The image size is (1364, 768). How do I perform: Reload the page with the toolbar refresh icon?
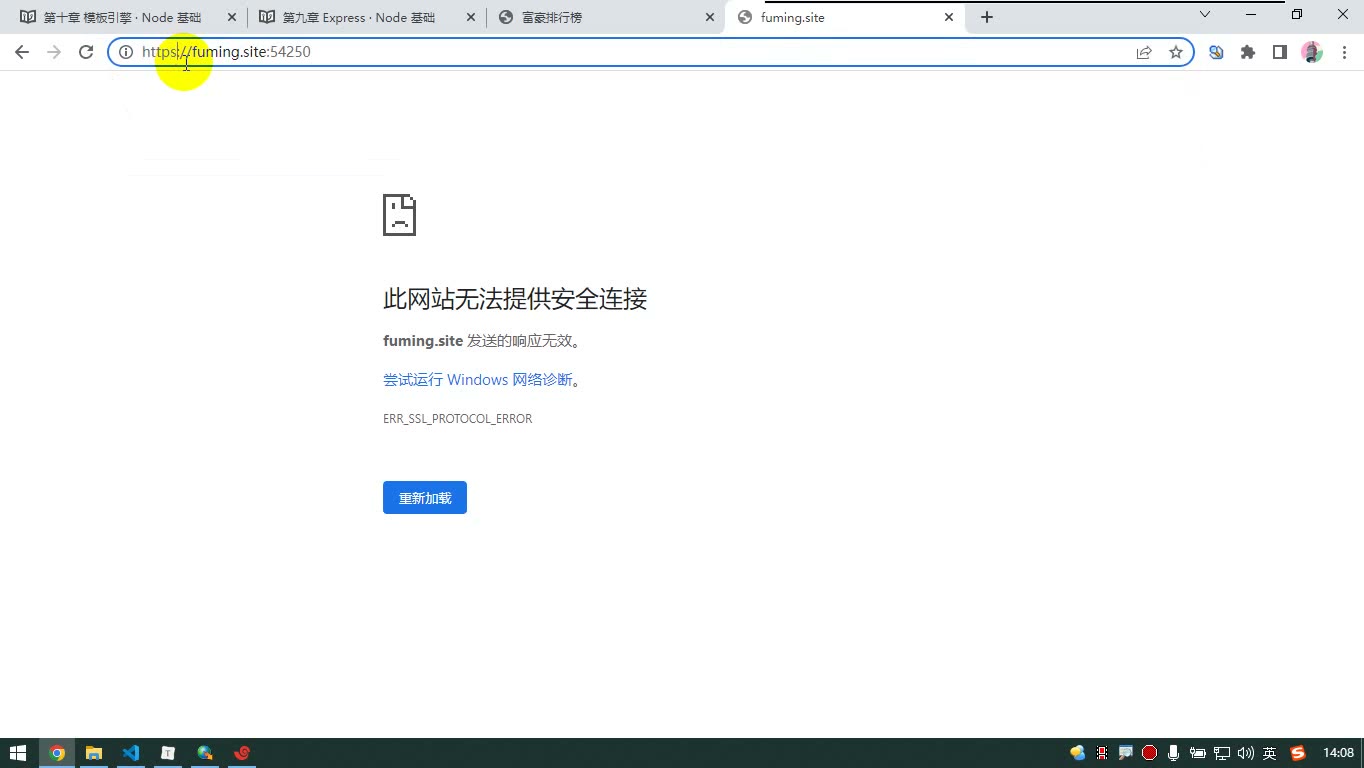point(86,52)
